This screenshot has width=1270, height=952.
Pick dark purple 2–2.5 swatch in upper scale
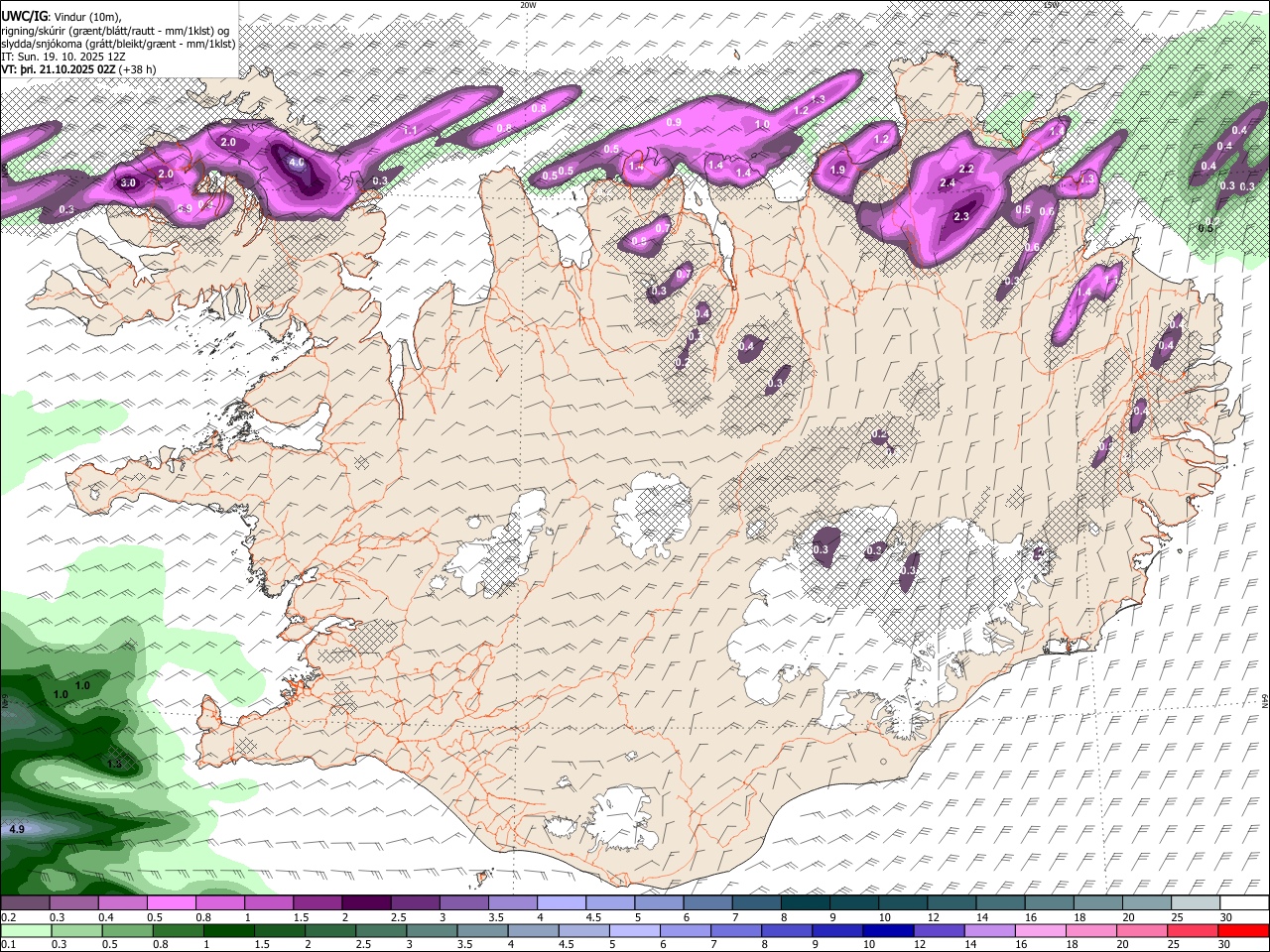click(365, 903)
